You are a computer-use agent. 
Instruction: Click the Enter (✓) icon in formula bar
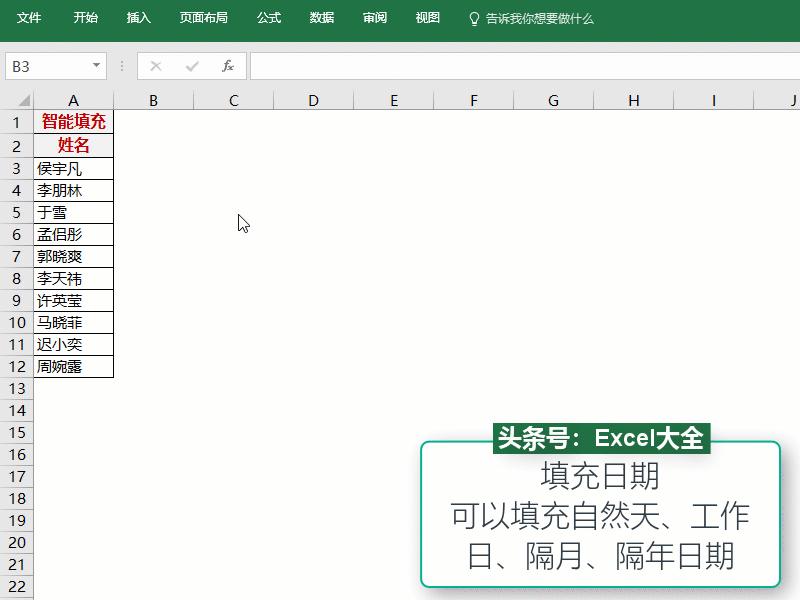[x=190, y=65]
